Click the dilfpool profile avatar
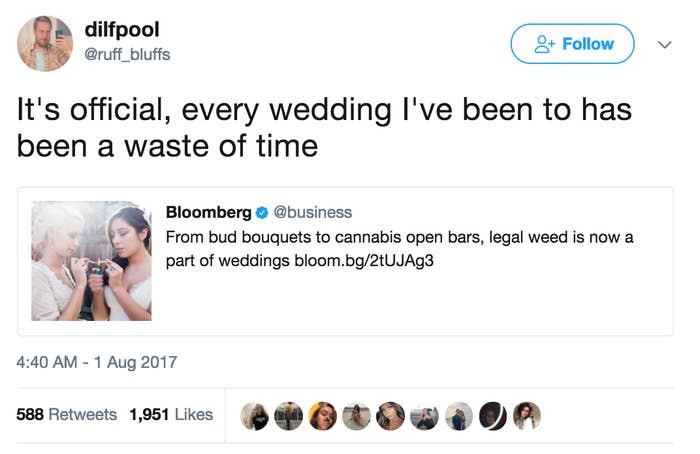The width and height of the screenshot is (700, 454). (45, 44)
